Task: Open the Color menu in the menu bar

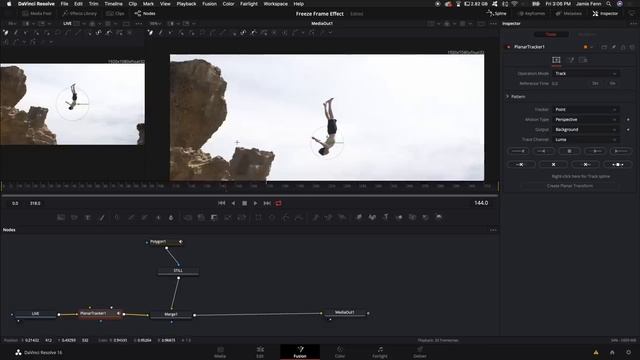Action: coord(228,4)
